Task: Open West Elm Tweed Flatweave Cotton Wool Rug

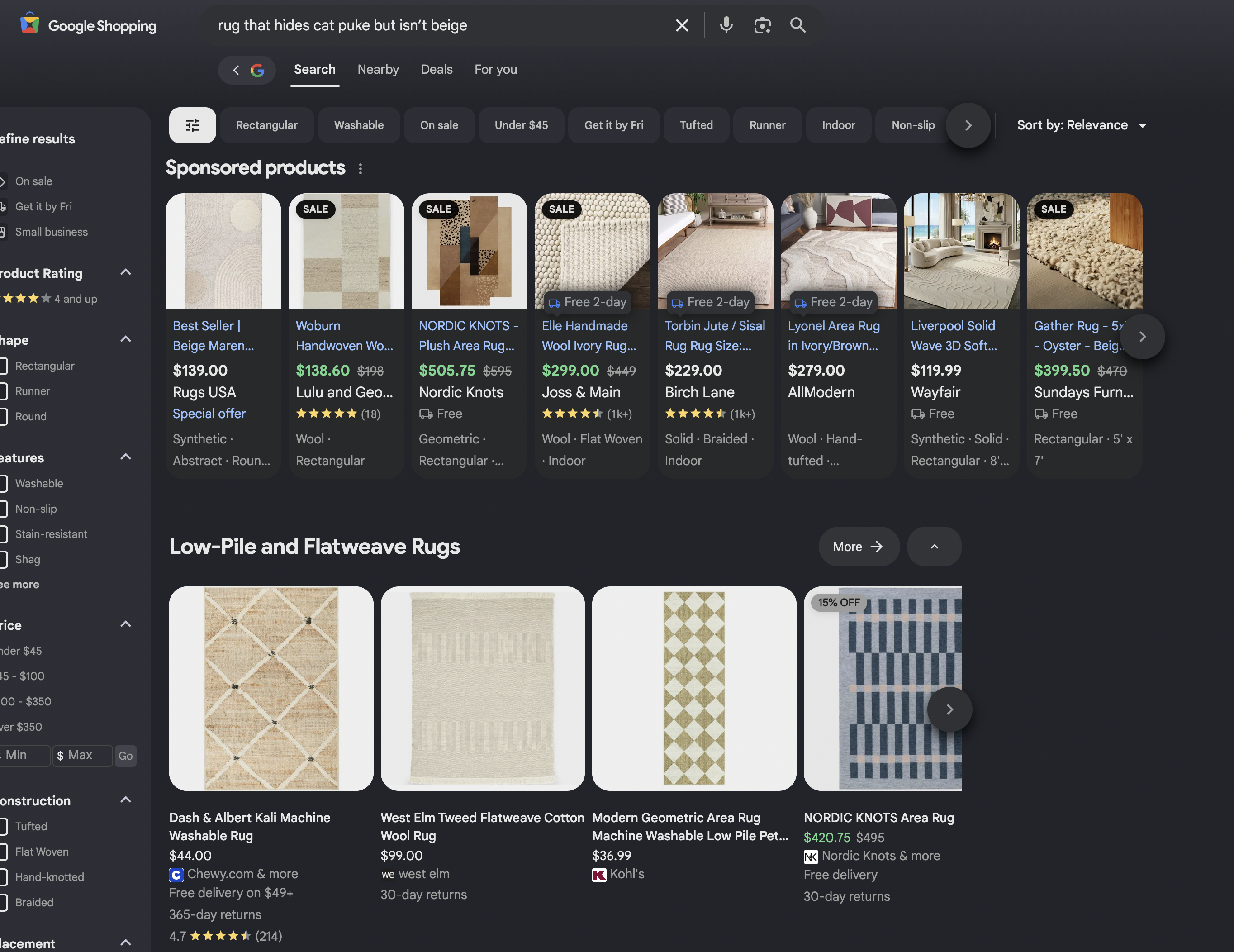Action: pyautogui.click(x=483, y=827)
